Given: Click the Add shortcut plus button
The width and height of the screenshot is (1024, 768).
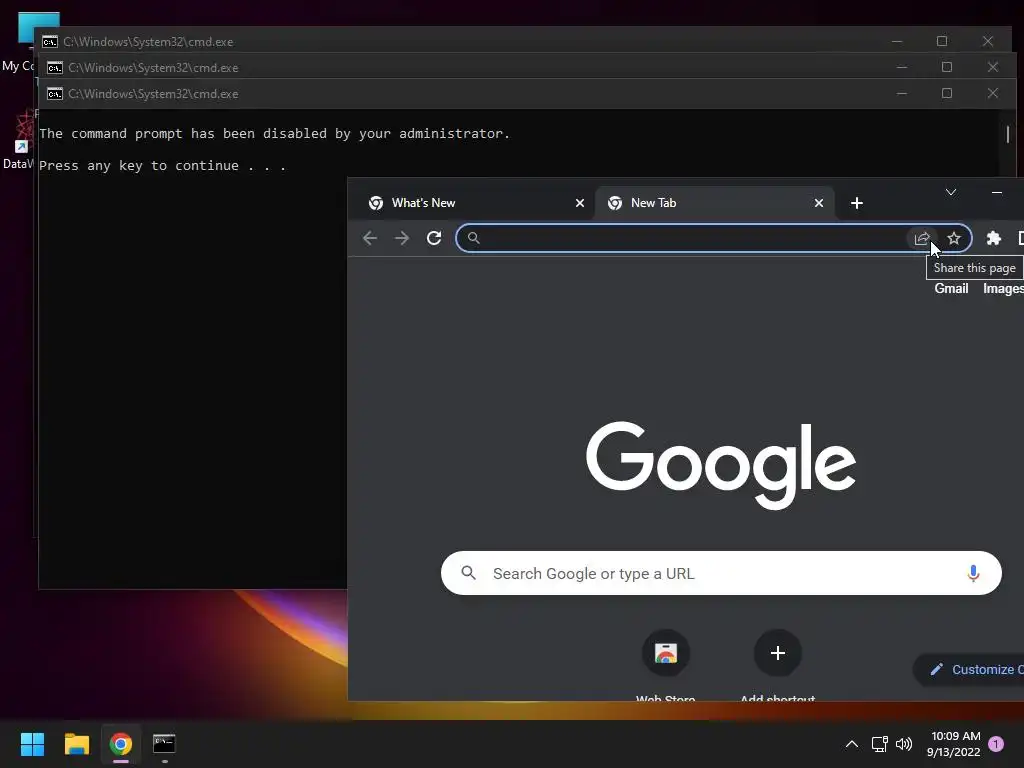Looking at the screenshot, I should coord(778,653).
